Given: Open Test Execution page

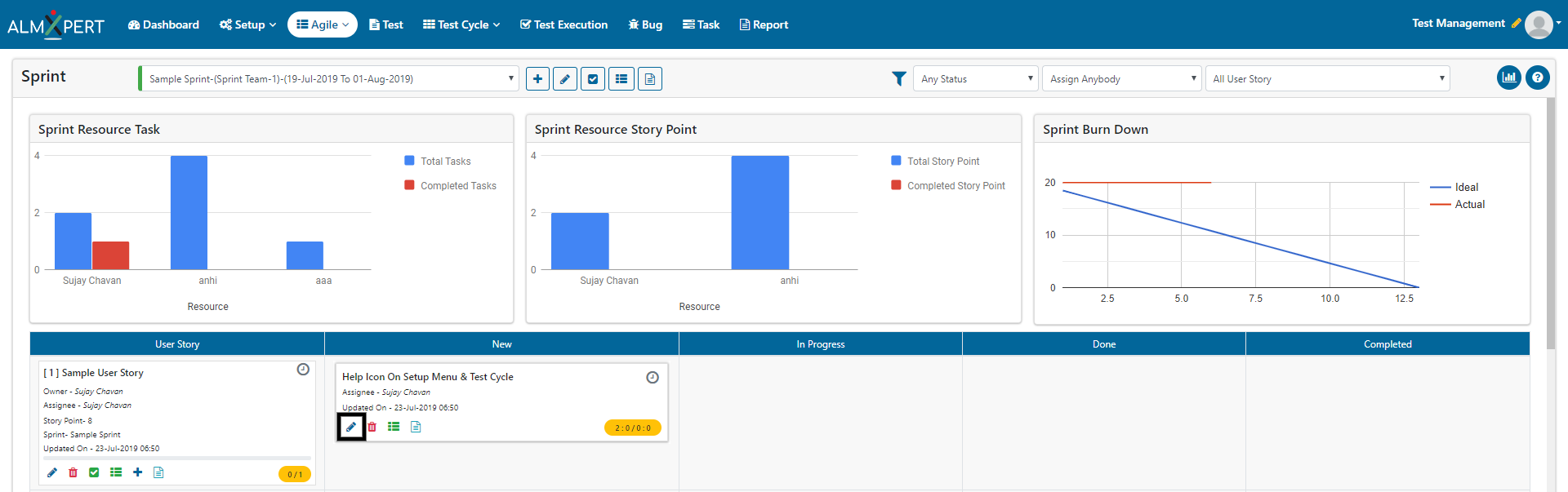Looking at the screenshot, I should coord(563,24).
